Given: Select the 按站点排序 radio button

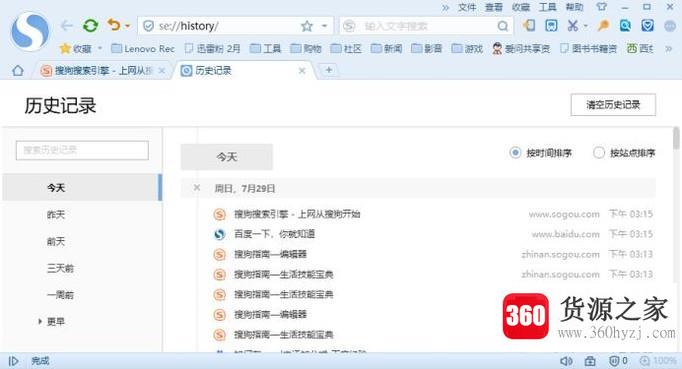Looking at the screenshot, I should pyautogui.click(x=599, y=153).
